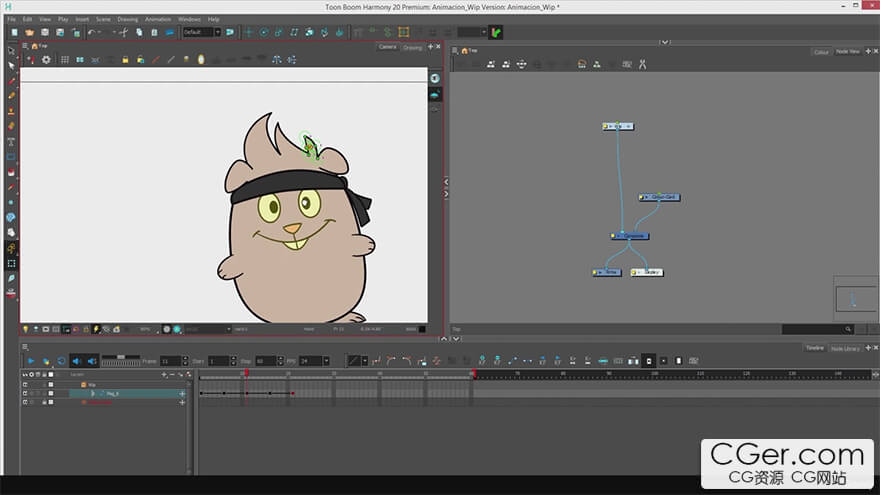Toggle the Sound Scrubbing button

(92, 361)
